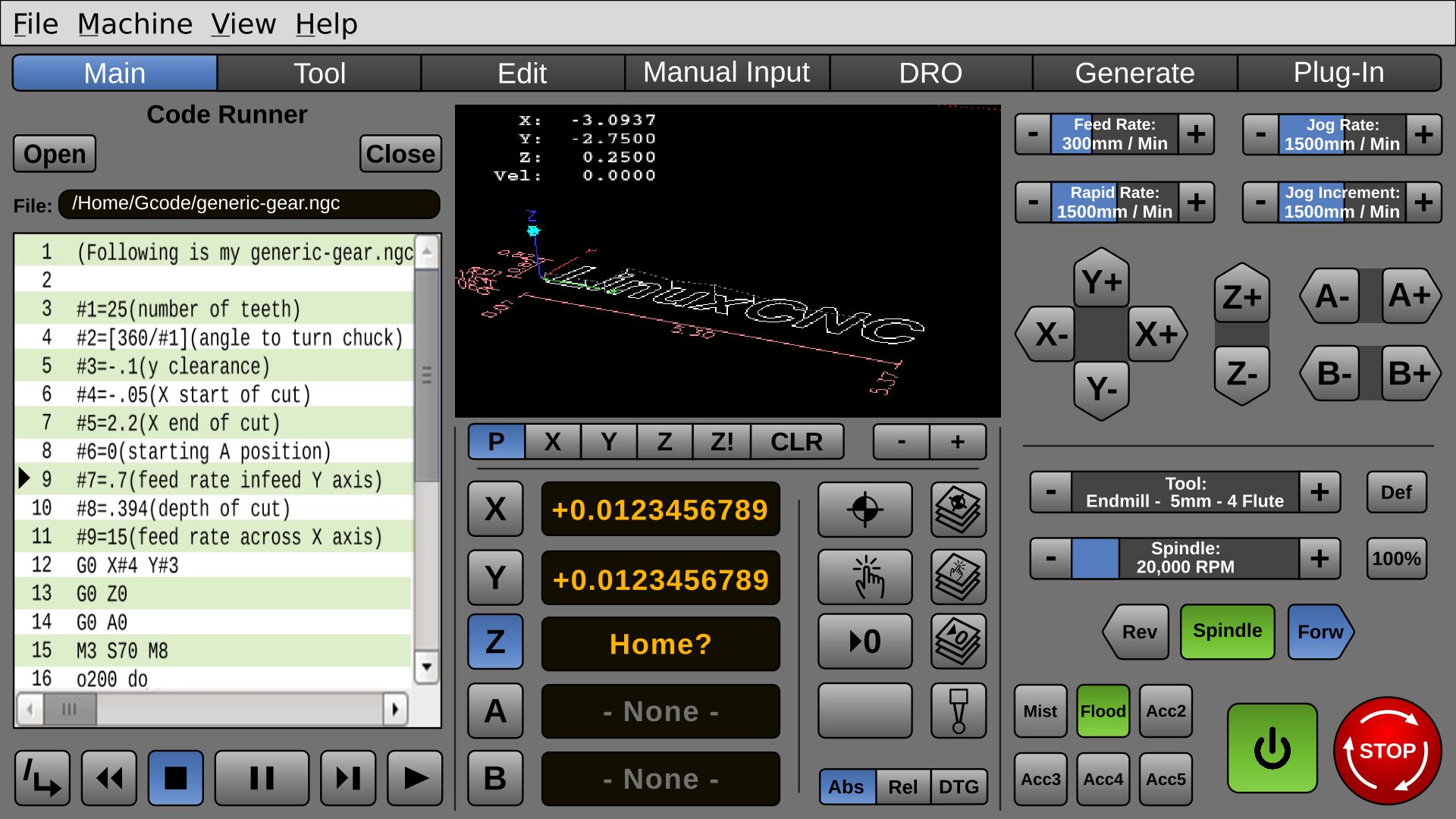Switch DRO to Abs mode
The image size is (1456, 819).
847,787
